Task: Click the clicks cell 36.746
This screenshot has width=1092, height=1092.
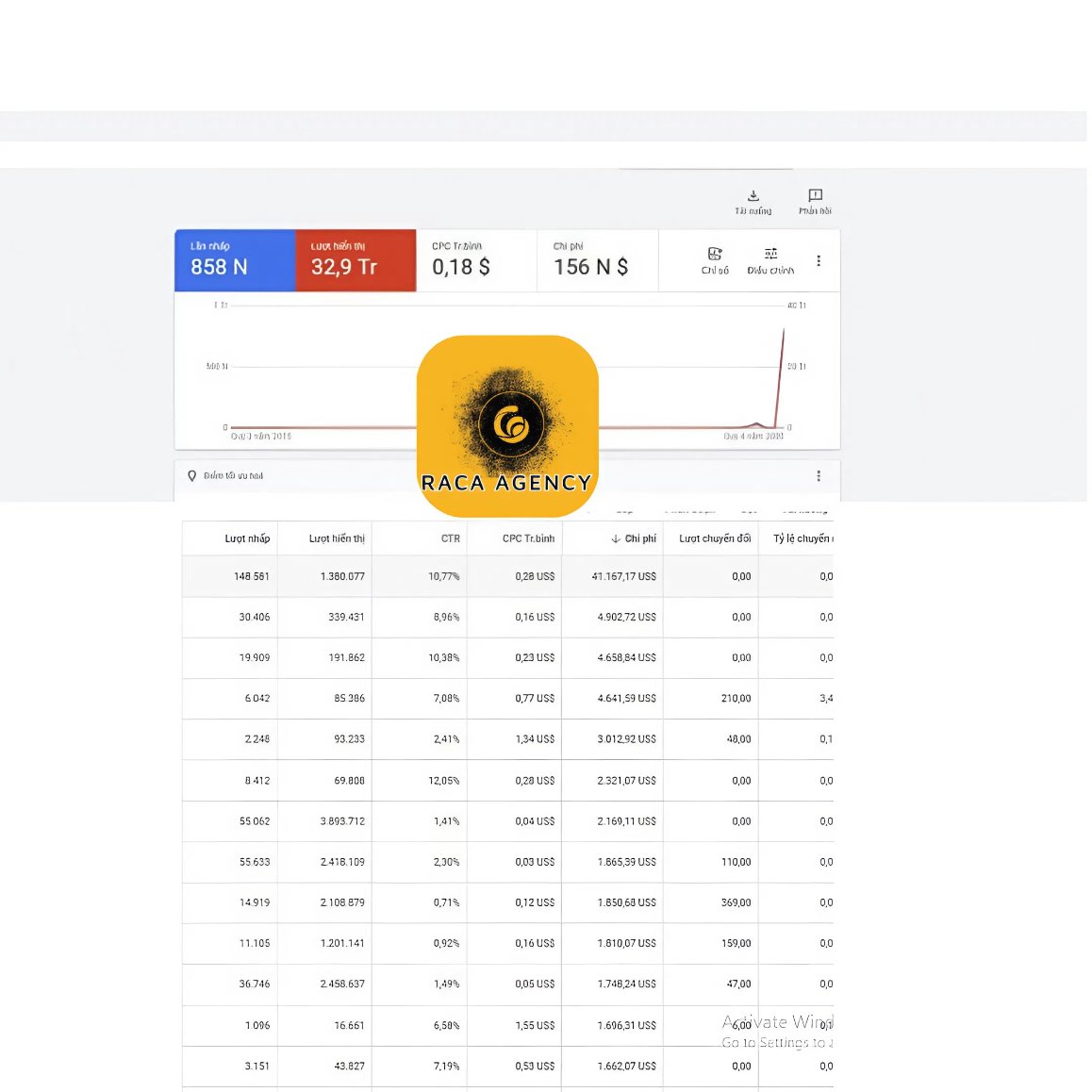Action: pyautogui.click(x=255, y=984)
